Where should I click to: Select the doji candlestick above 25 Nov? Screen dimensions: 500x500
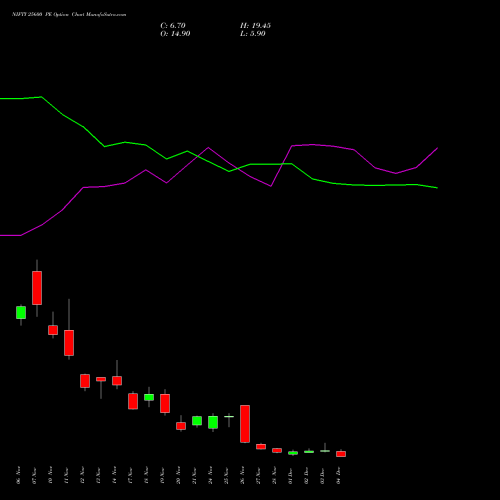[x=229, y=417]
